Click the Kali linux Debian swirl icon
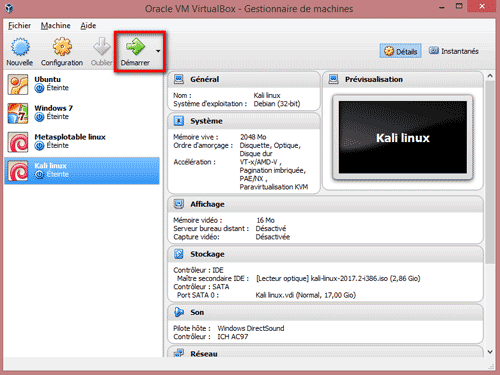The image size is (500, 375). click(x=18, y=171)
